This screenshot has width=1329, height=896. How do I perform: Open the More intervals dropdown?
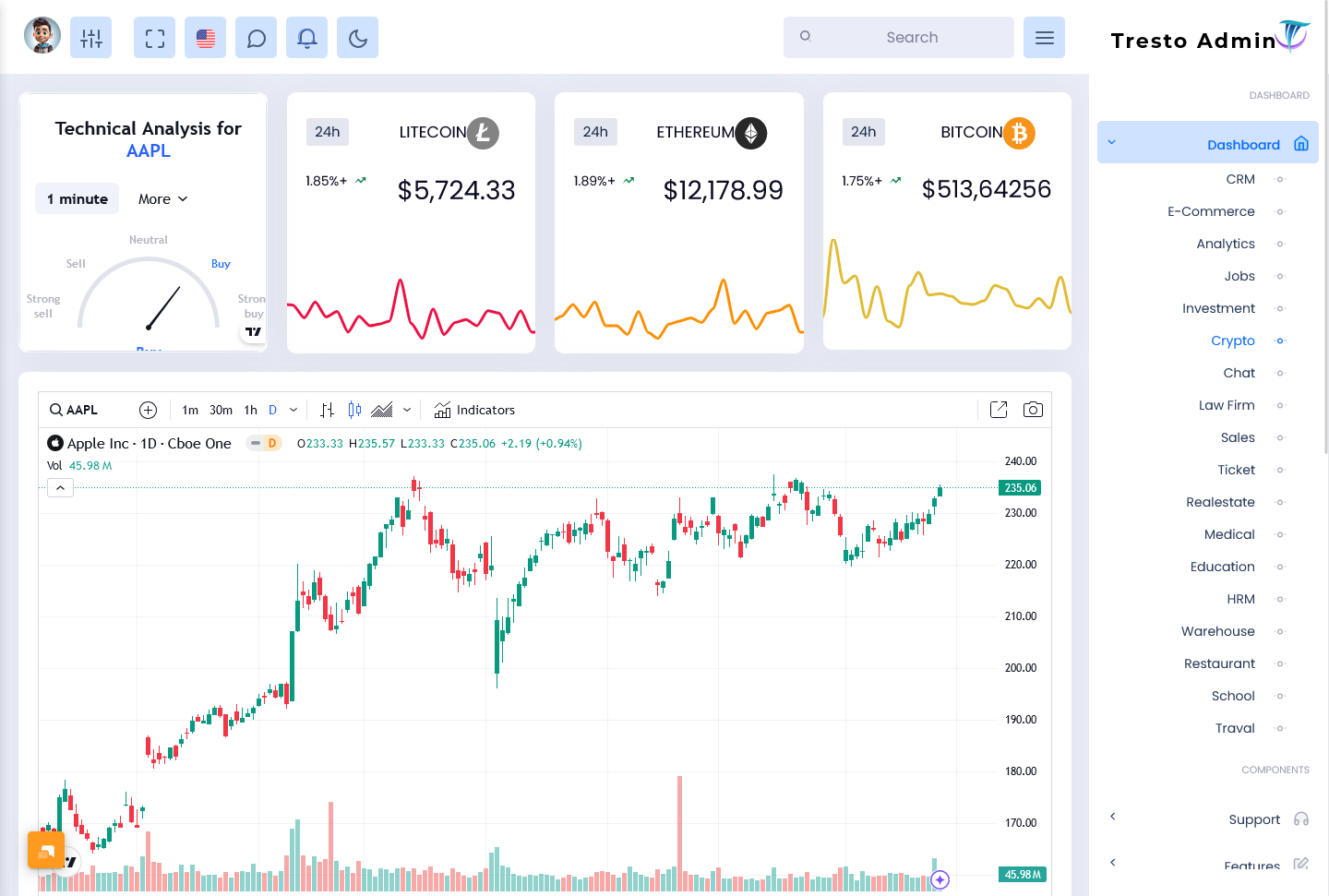[162, 198]
